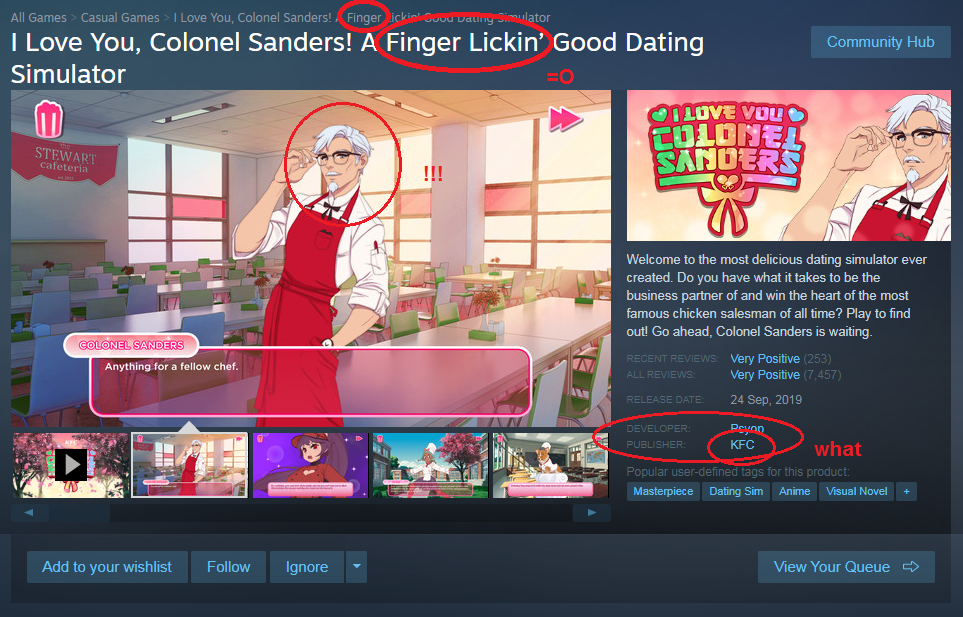The width and height of the screenshot is (963, 617).
Task: Click the thumbnail strip scrollbar handle
Action: click(x=80, y=513)
